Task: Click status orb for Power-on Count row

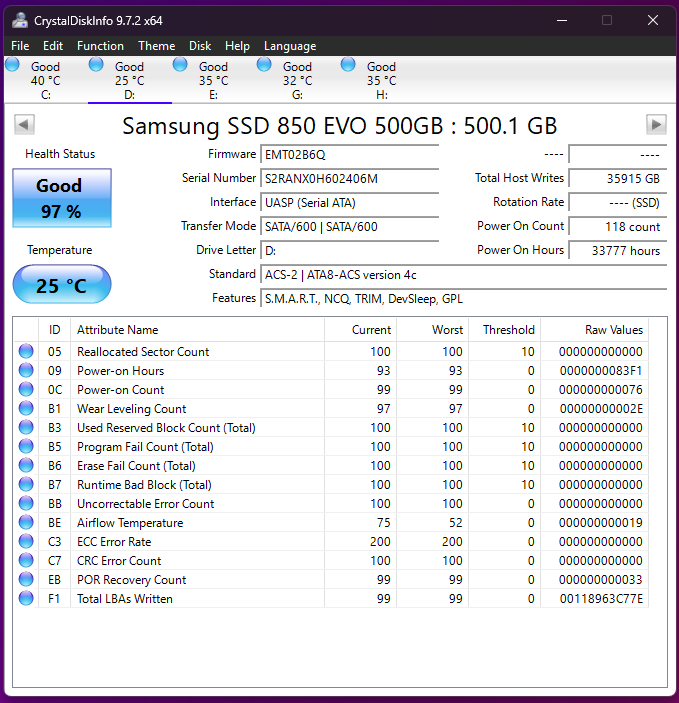Action: pyautogui.click(x=26, y=389)
